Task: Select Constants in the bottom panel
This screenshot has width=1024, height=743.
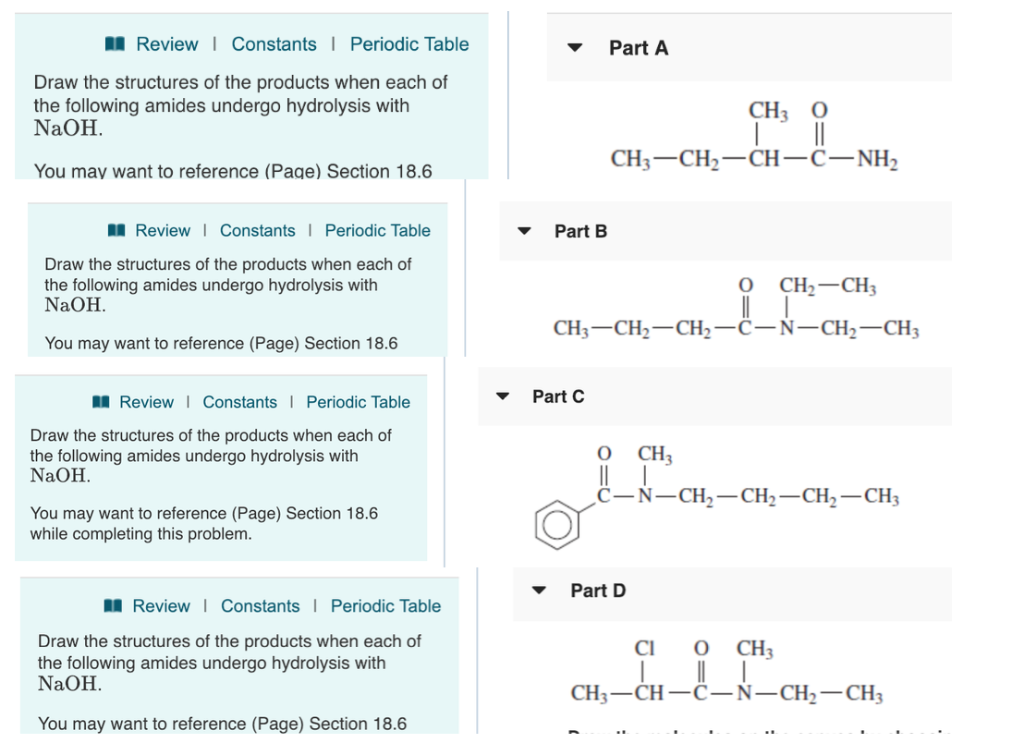Action: click(x=260, y=606)
